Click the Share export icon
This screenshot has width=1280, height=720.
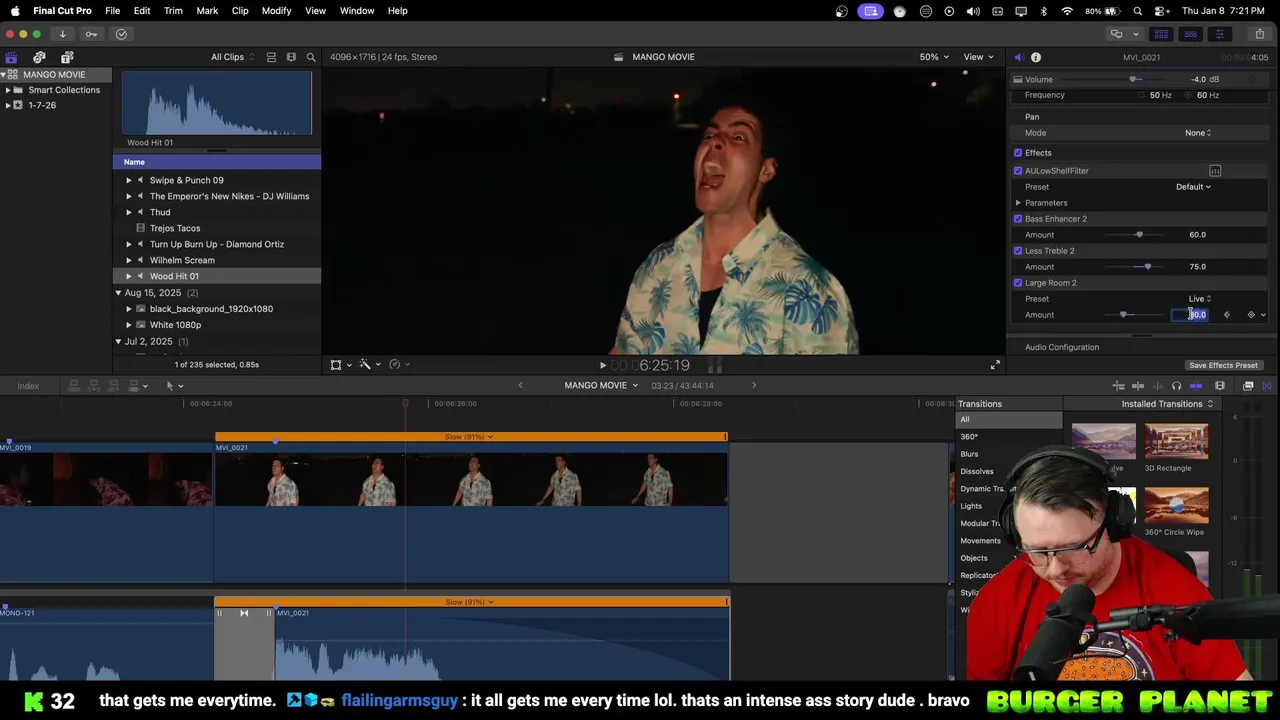tap(1259, 34)
